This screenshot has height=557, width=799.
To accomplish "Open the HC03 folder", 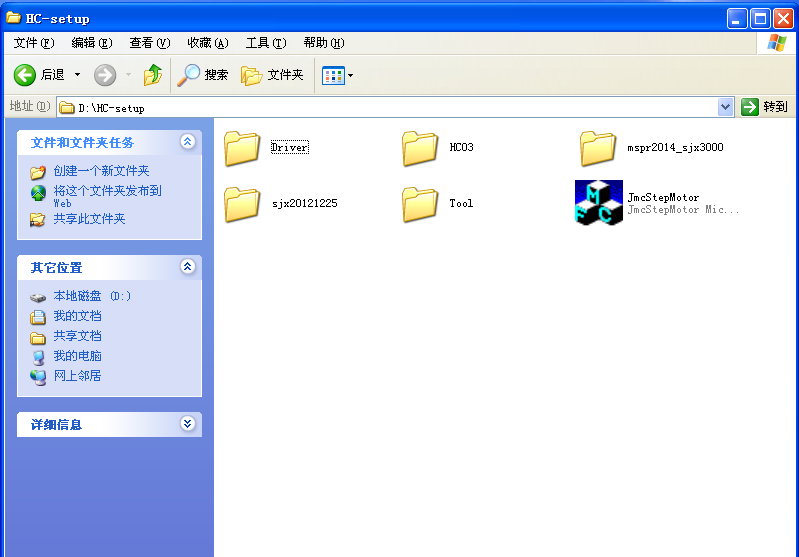I will pyautogui.click(x=420, y=148).
